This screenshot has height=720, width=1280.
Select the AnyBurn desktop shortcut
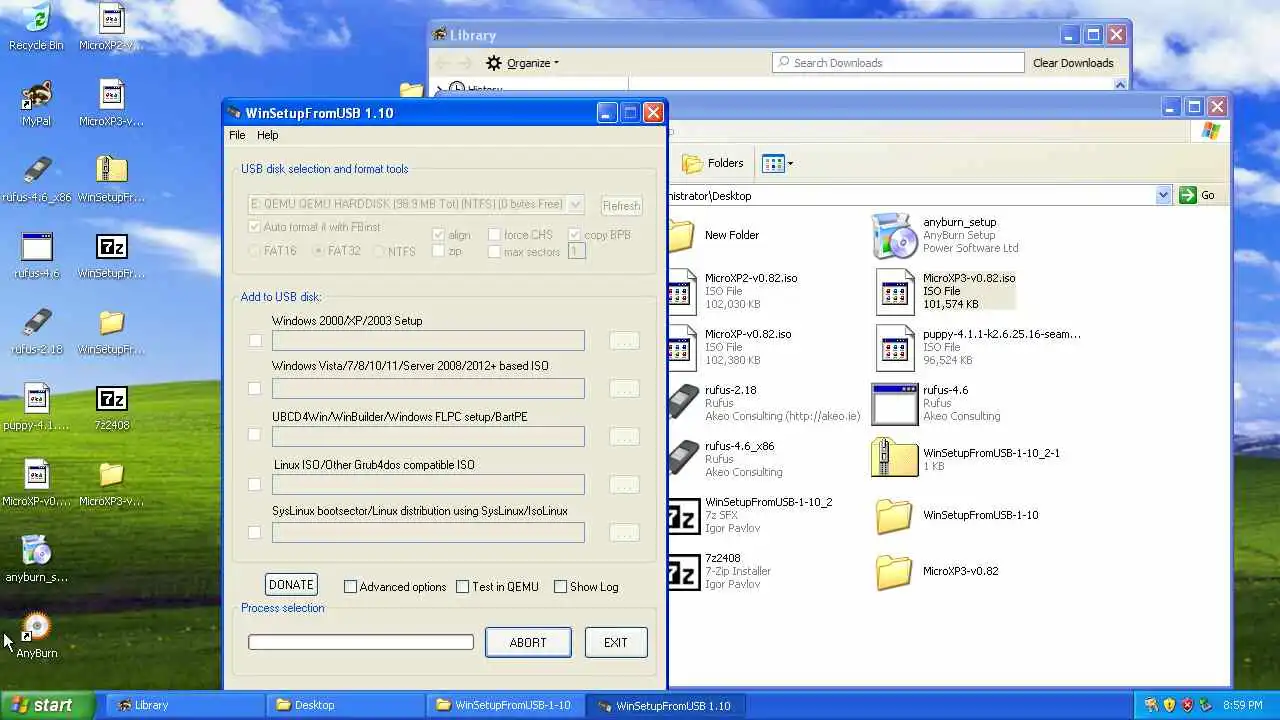[36, 628]
